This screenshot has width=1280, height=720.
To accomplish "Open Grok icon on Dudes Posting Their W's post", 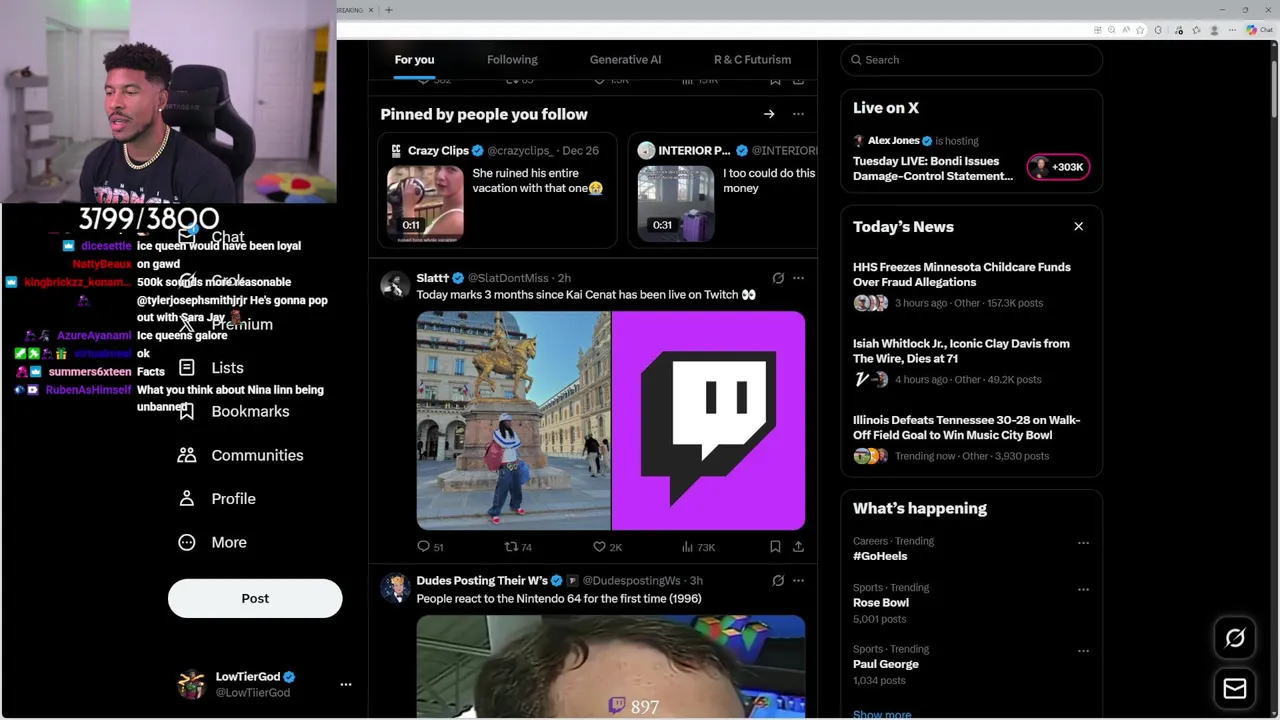I will pyautogui.click(x=778, y=580).
